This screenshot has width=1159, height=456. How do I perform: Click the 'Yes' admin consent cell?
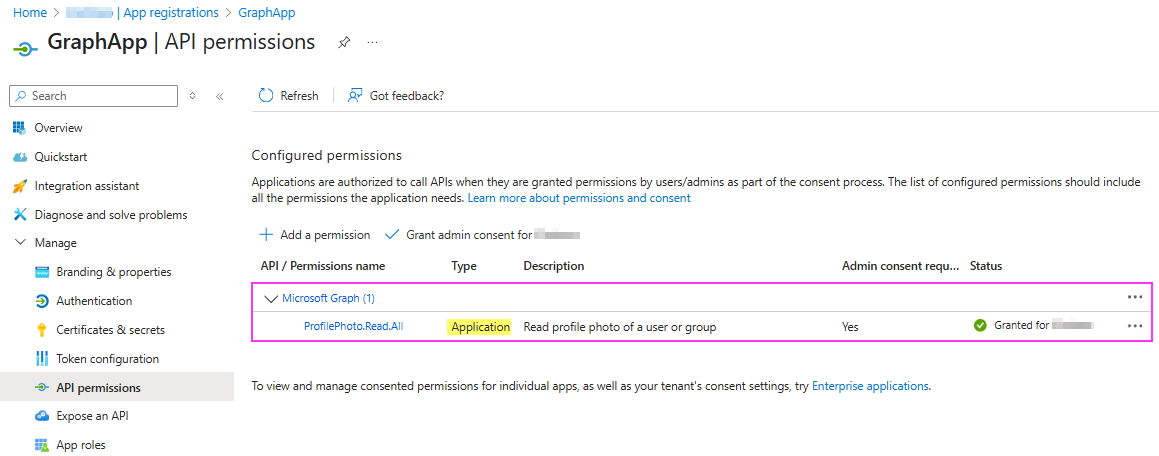(x=850, y=326)
